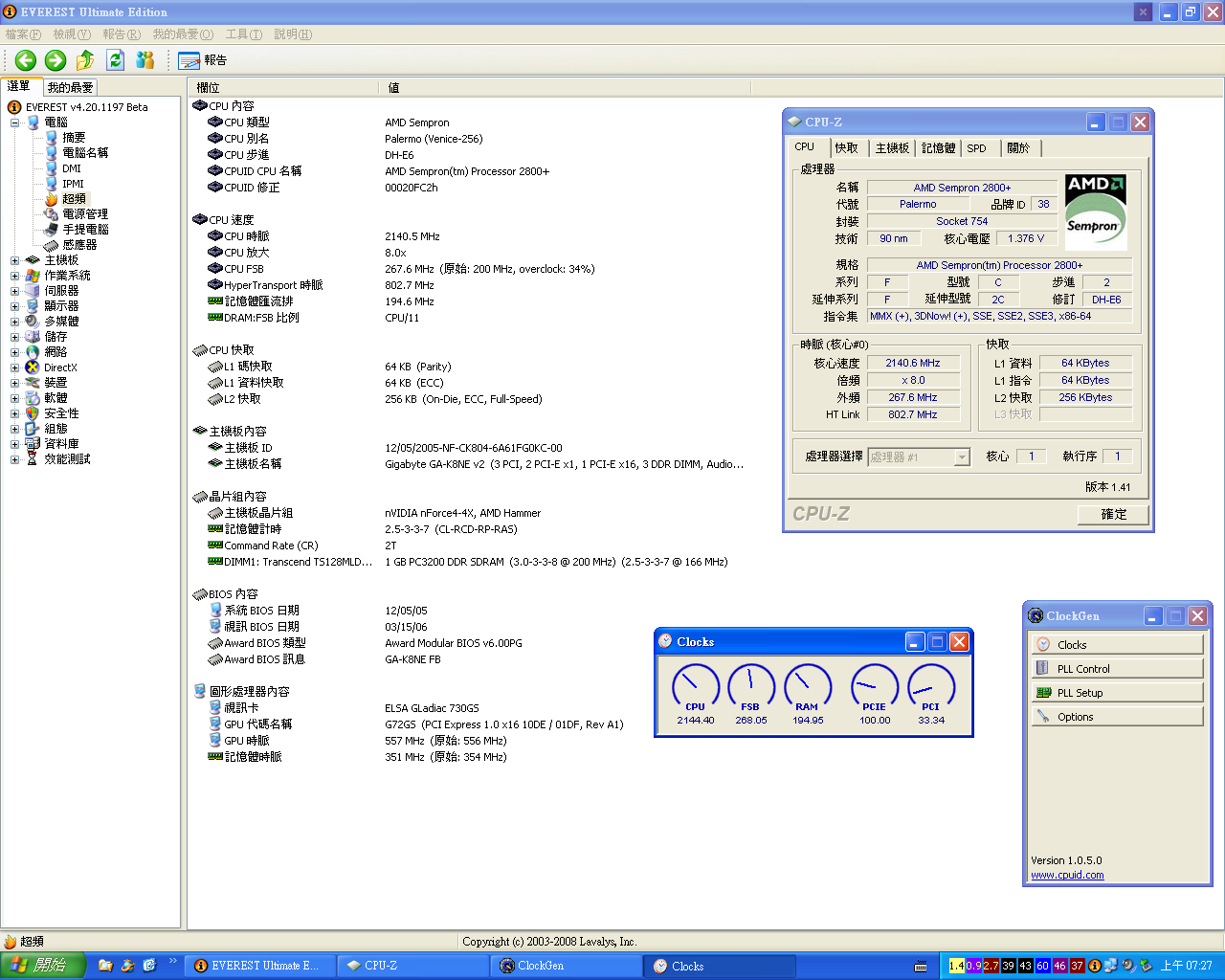Click the green Back arrow in EVEREST toolbar
The height and width of the screenshot is (980, 1225).
pos(26,60)
